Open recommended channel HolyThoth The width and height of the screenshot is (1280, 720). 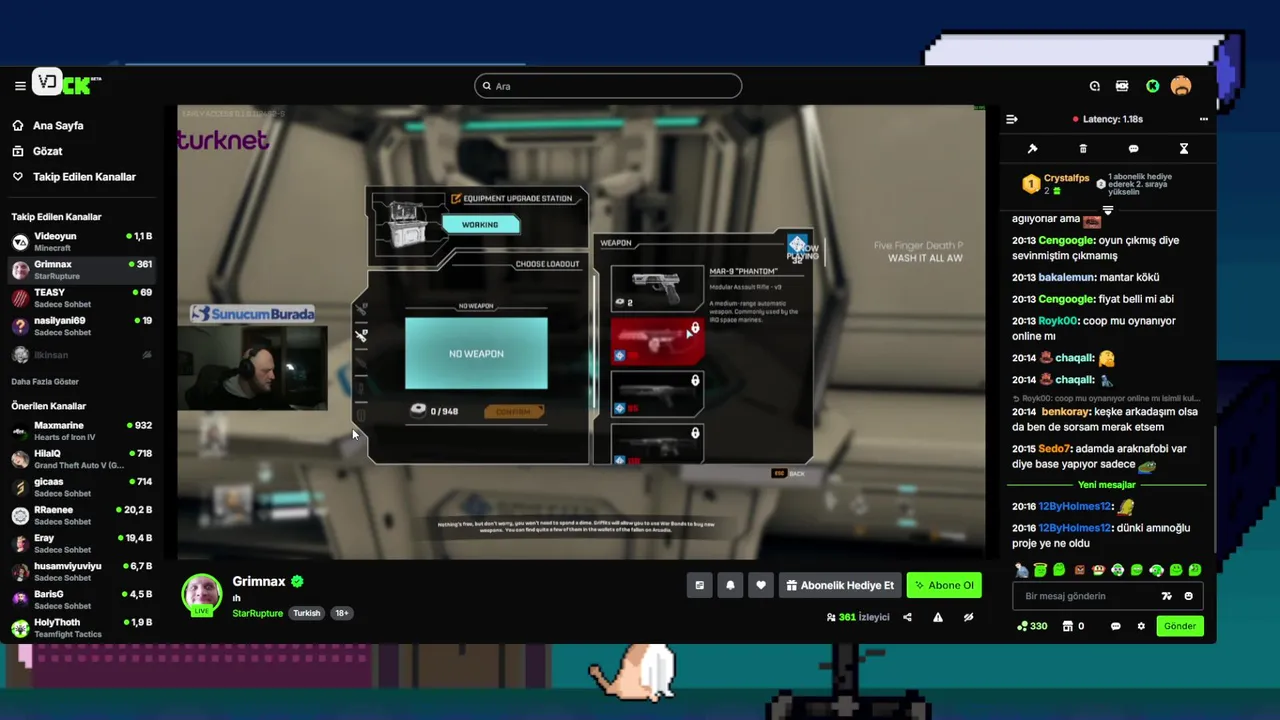82,628
